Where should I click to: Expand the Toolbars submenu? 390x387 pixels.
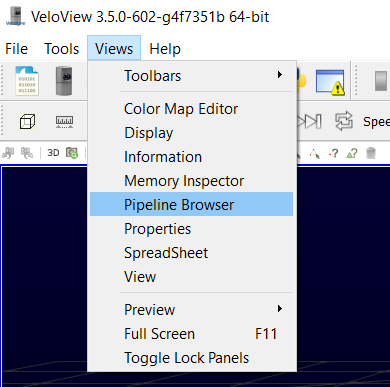tap(192, 76)
